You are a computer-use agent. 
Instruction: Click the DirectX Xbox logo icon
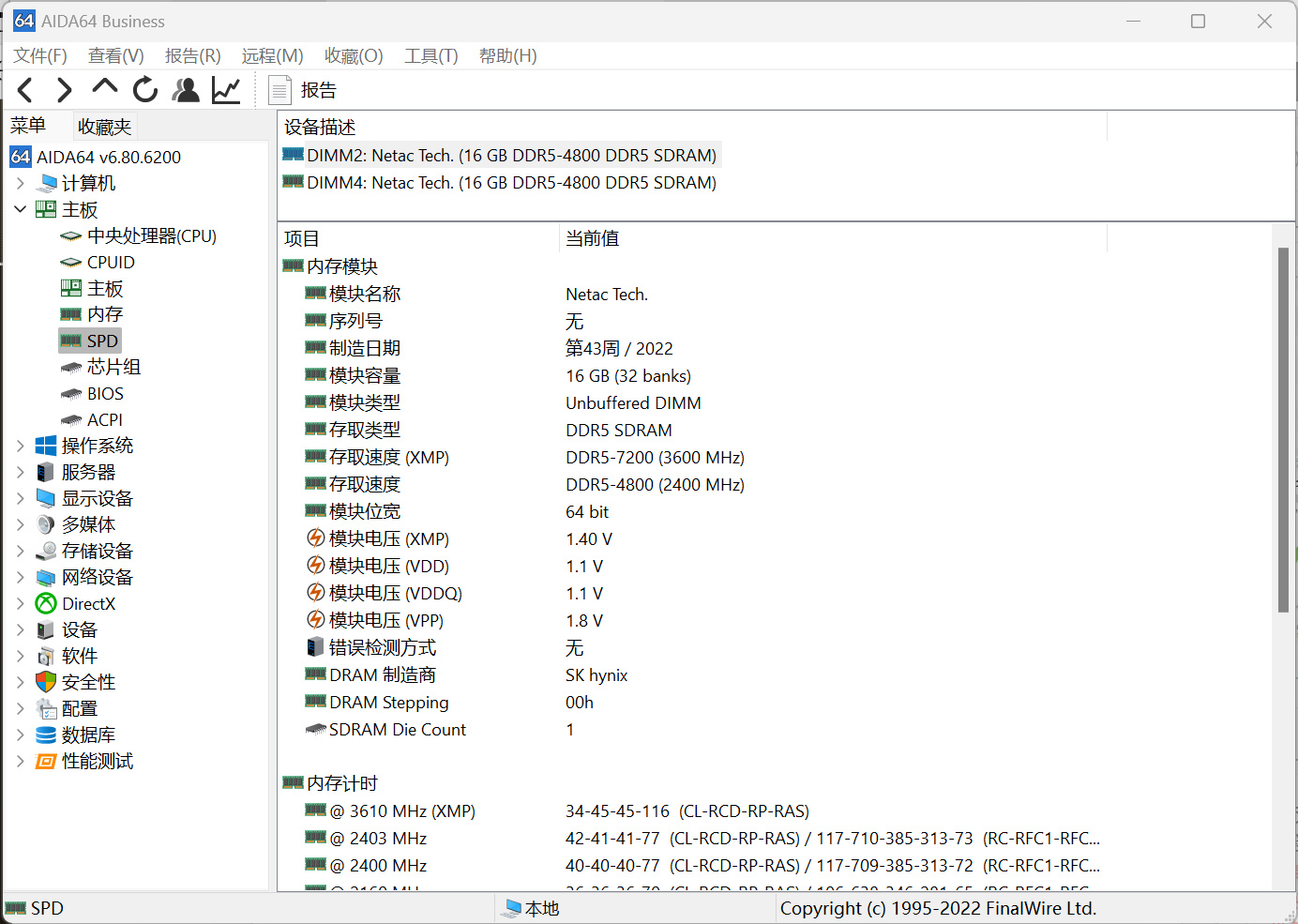tap(46, 603)
